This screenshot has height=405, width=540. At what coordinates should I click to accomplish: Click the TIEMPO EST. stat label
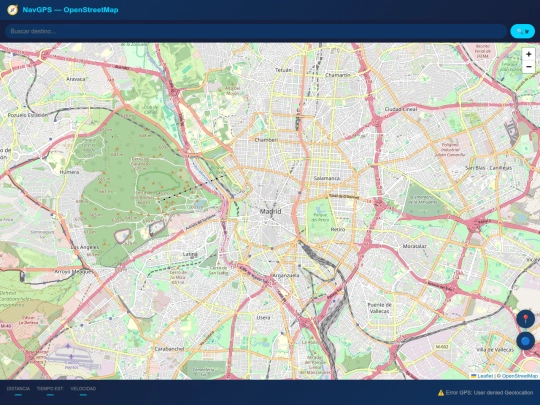click(x=50, y=389)
